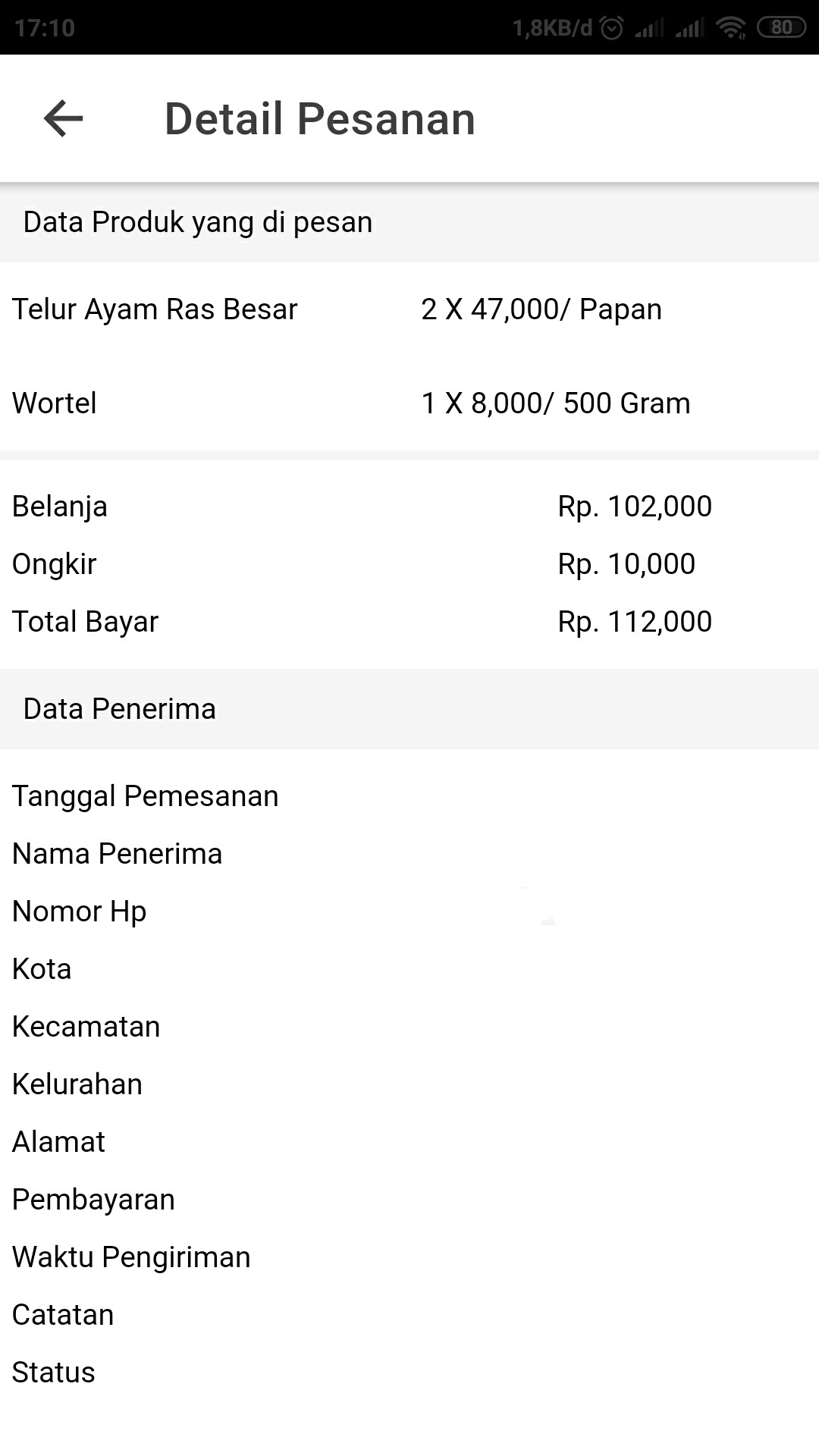Tap the back arrow icon
Image resolution: width=819 pixels, height=1456 pixels.
pos(64,119)
